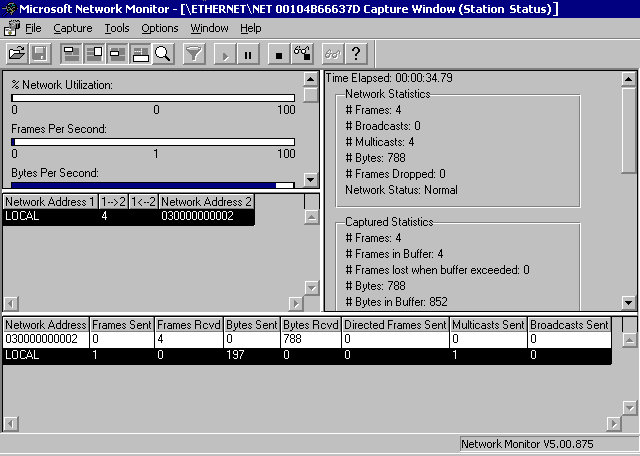Click the magnifying glass zoom pane icon
640x456 pixels.
coord(162,53)
